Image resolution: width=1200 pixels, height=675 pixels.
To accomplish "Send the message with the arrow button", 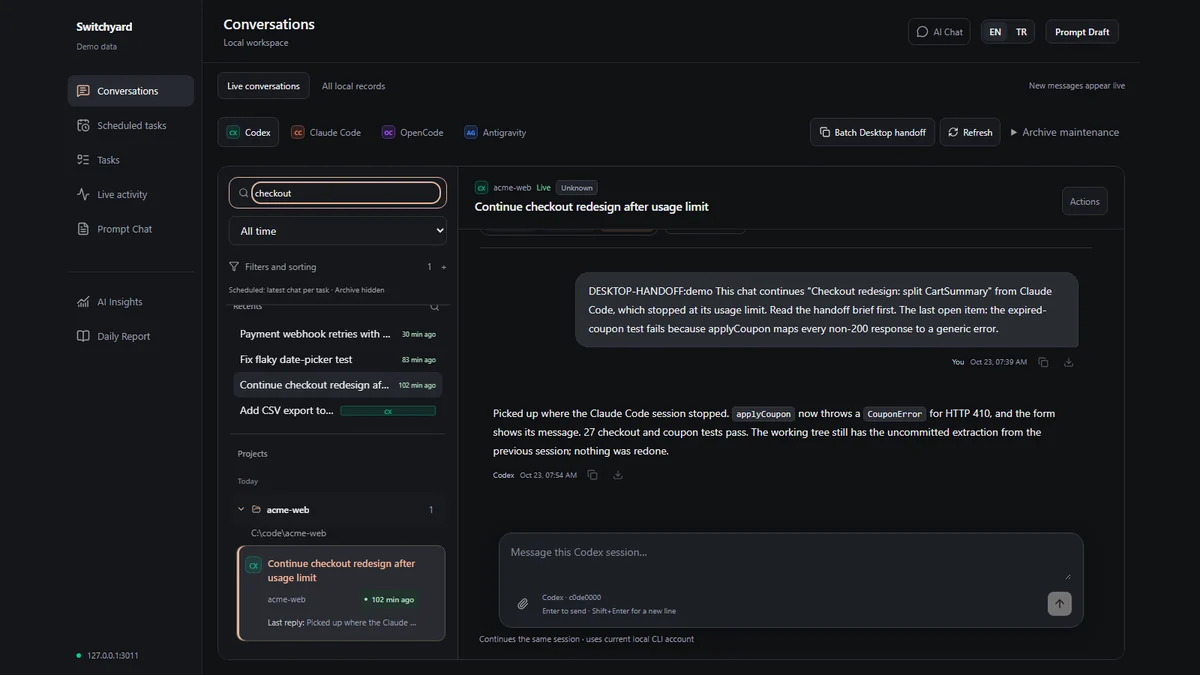I will click(x=1060, y=603).
